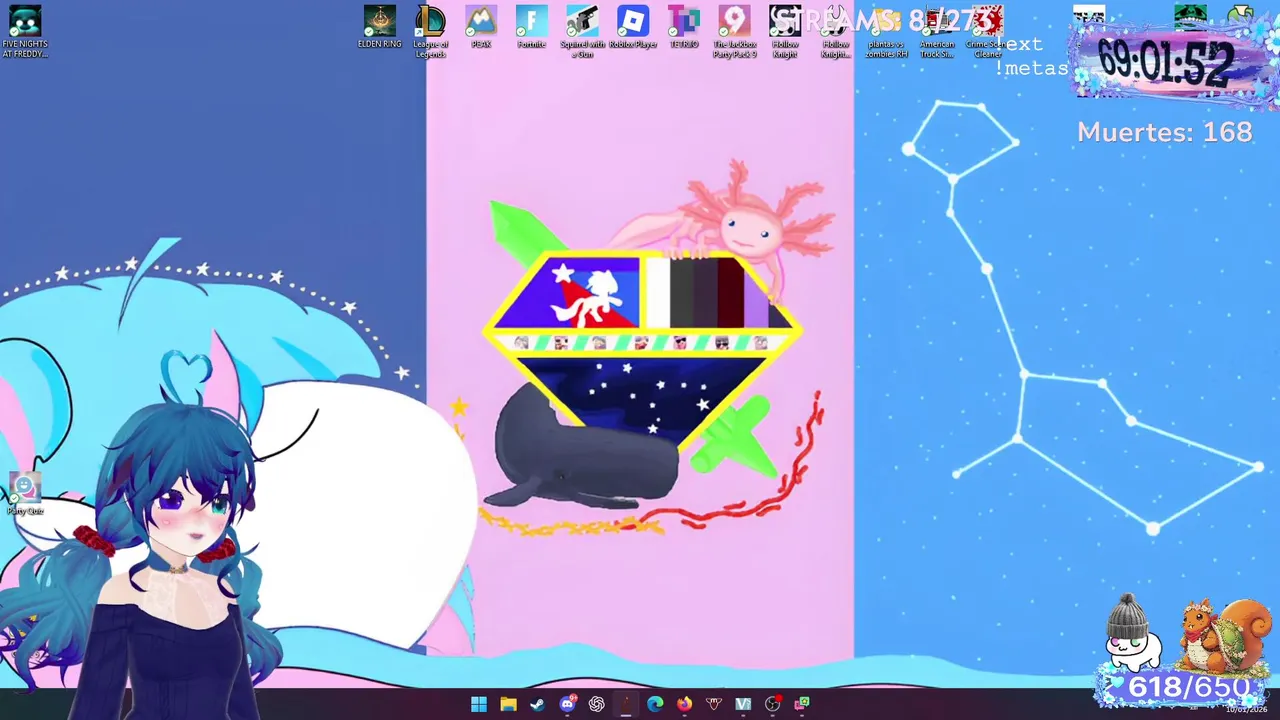This screenshot has width=1280, height=720.
Task: Launch the Fortnite desktop icon
Action: pos(532,28)
